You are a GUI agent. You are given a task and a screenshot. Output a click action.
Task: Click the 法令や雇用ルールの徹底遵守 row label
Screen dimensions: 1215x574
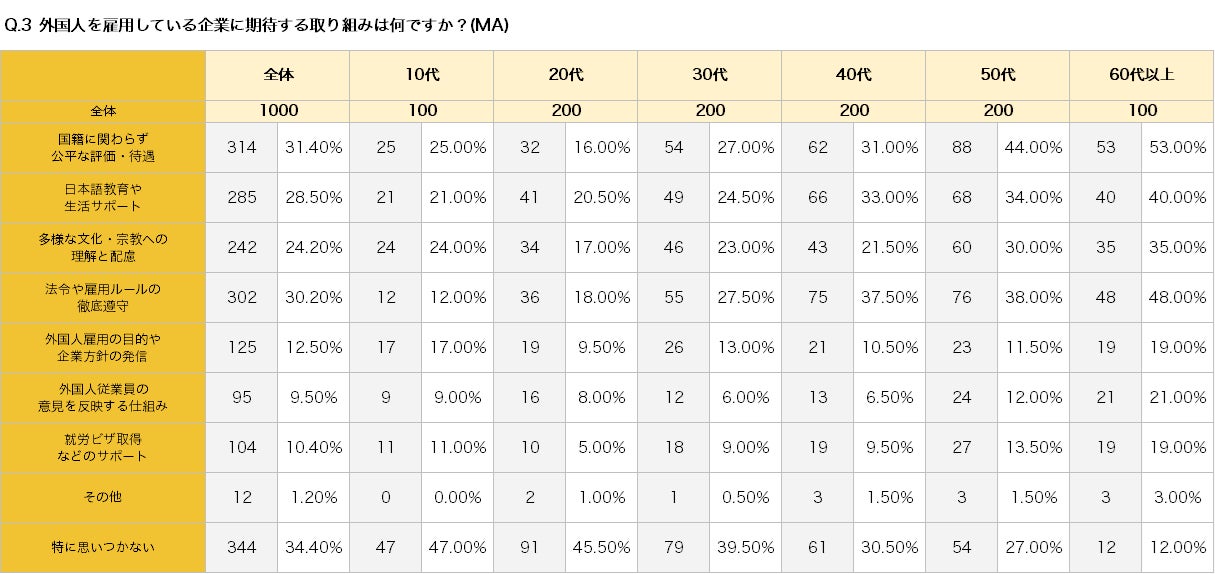(104, 297)
